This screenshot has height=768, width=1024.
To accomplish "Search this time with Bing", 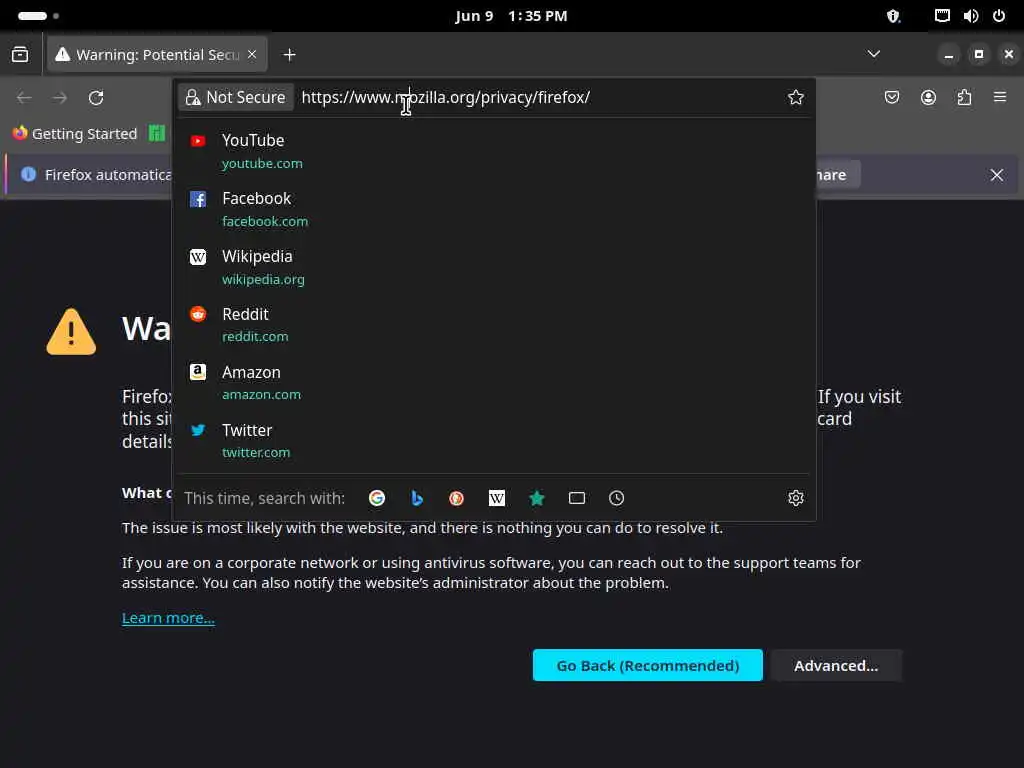I will (417, 498).
